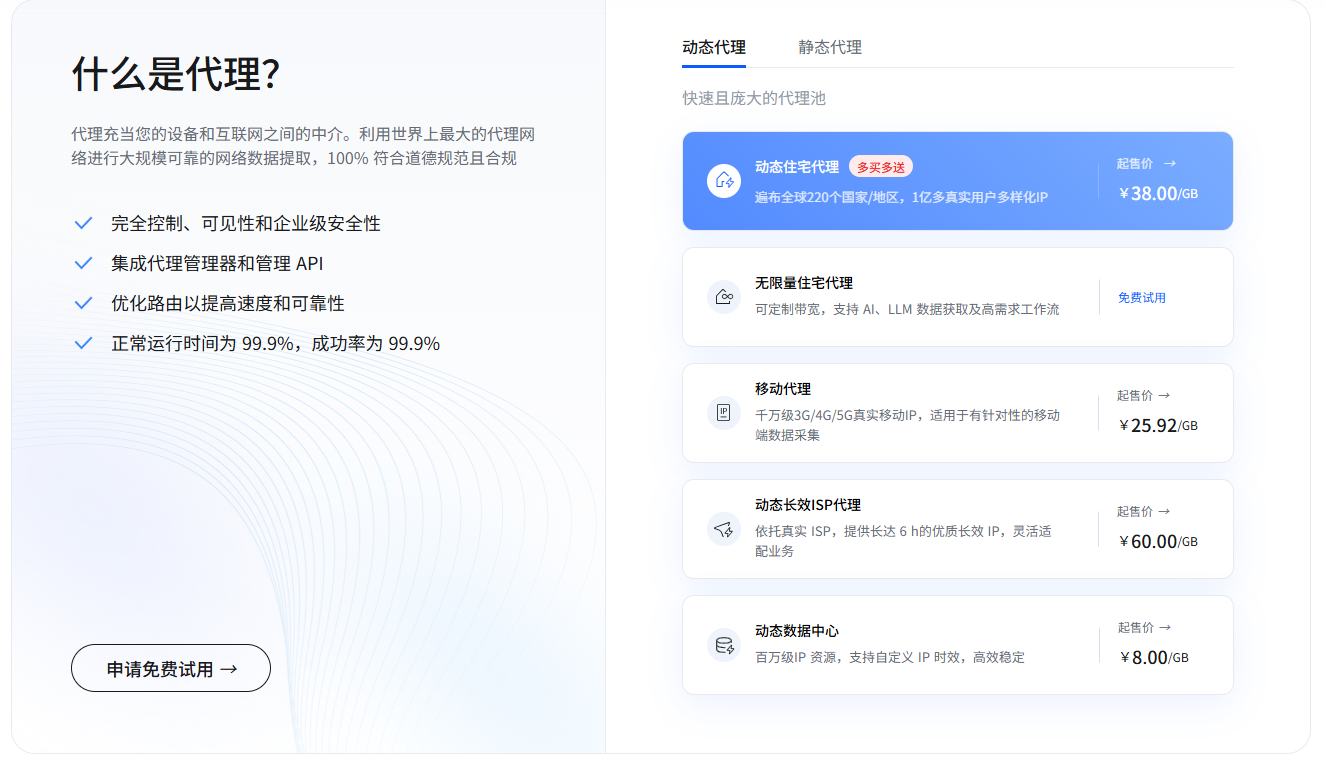Click the 动态数据中心 database icon
This screenshot has width=1325, height=757.
[724, 645]
